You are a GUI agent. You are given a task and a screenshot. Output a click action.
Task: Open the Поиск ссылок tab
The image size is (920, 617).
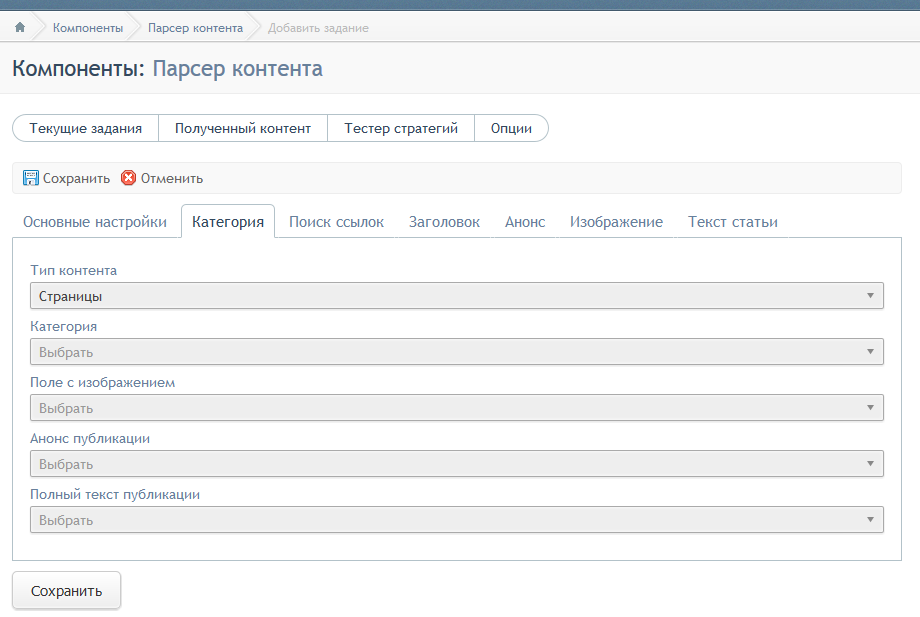pyautogui.click(x=336, y=222)
